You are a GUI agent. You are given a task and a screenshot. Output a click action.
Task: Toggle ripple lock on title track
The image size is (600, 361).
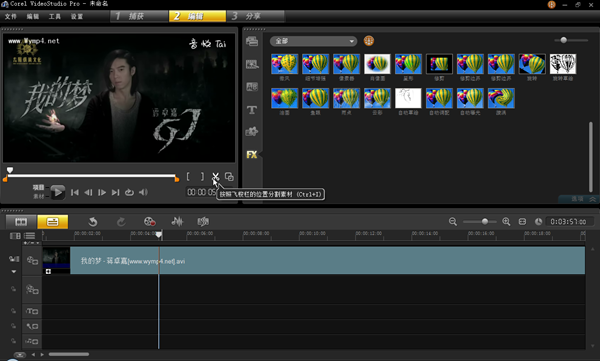coord(13,311)
